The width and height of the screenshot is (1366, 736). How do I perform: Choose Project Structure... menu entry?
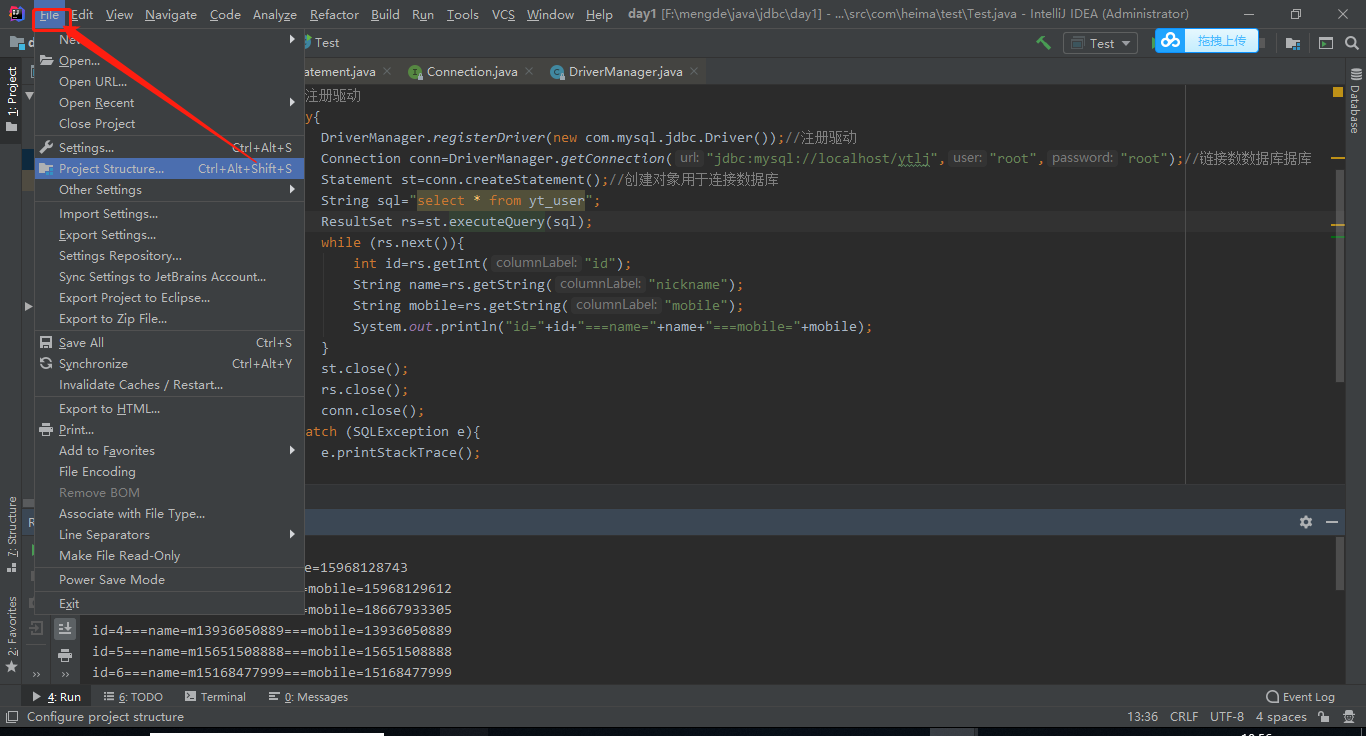click(169, 168)
